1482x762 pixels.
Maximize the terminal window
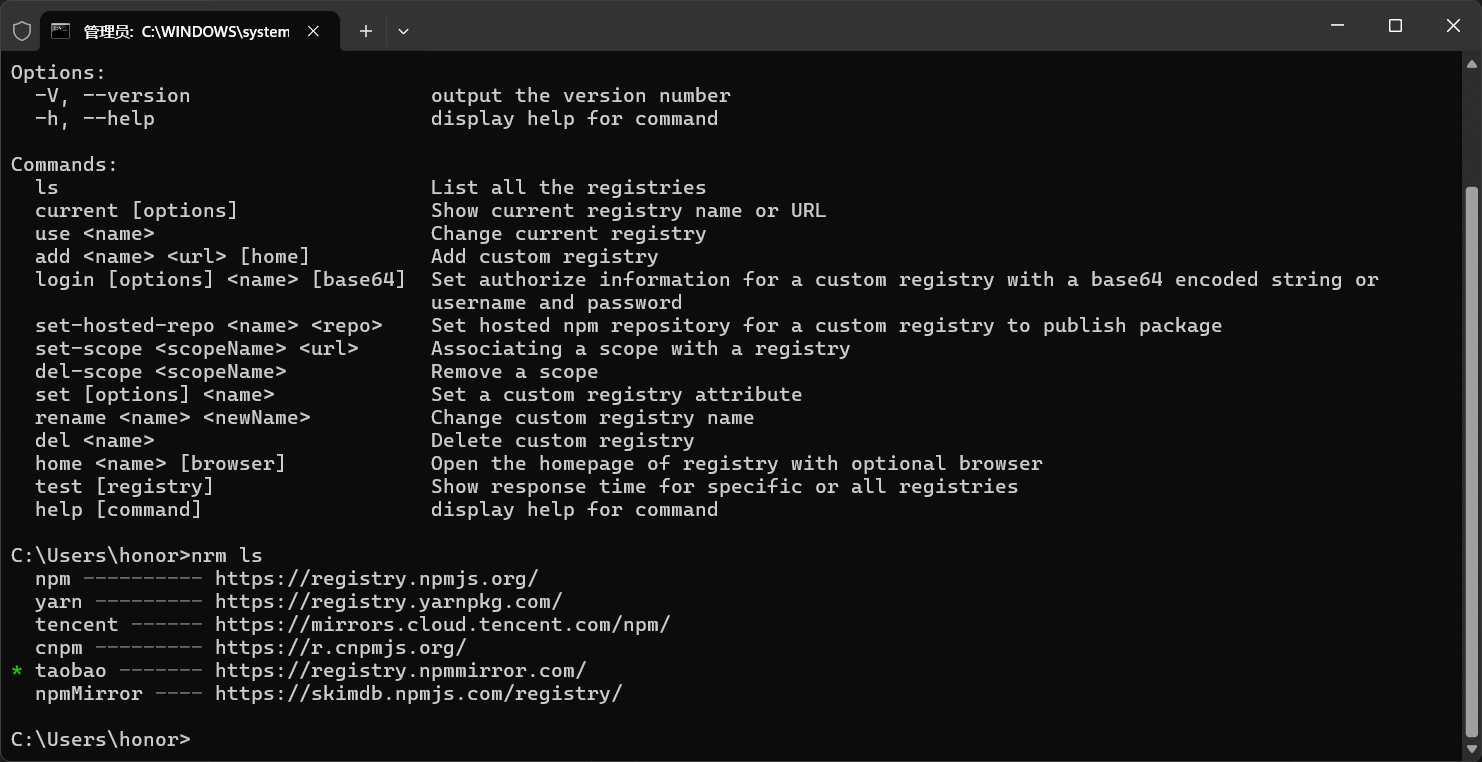point(1396,26)
